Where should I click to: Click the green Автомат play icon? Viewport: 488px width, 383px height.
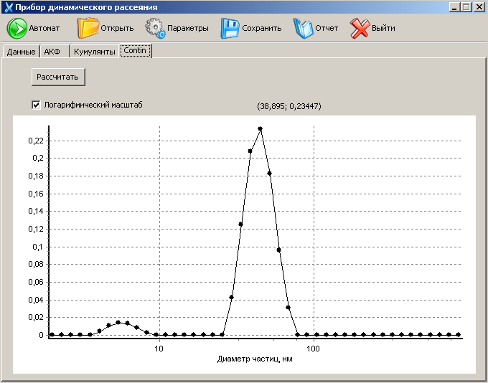(x=17, y=28)
